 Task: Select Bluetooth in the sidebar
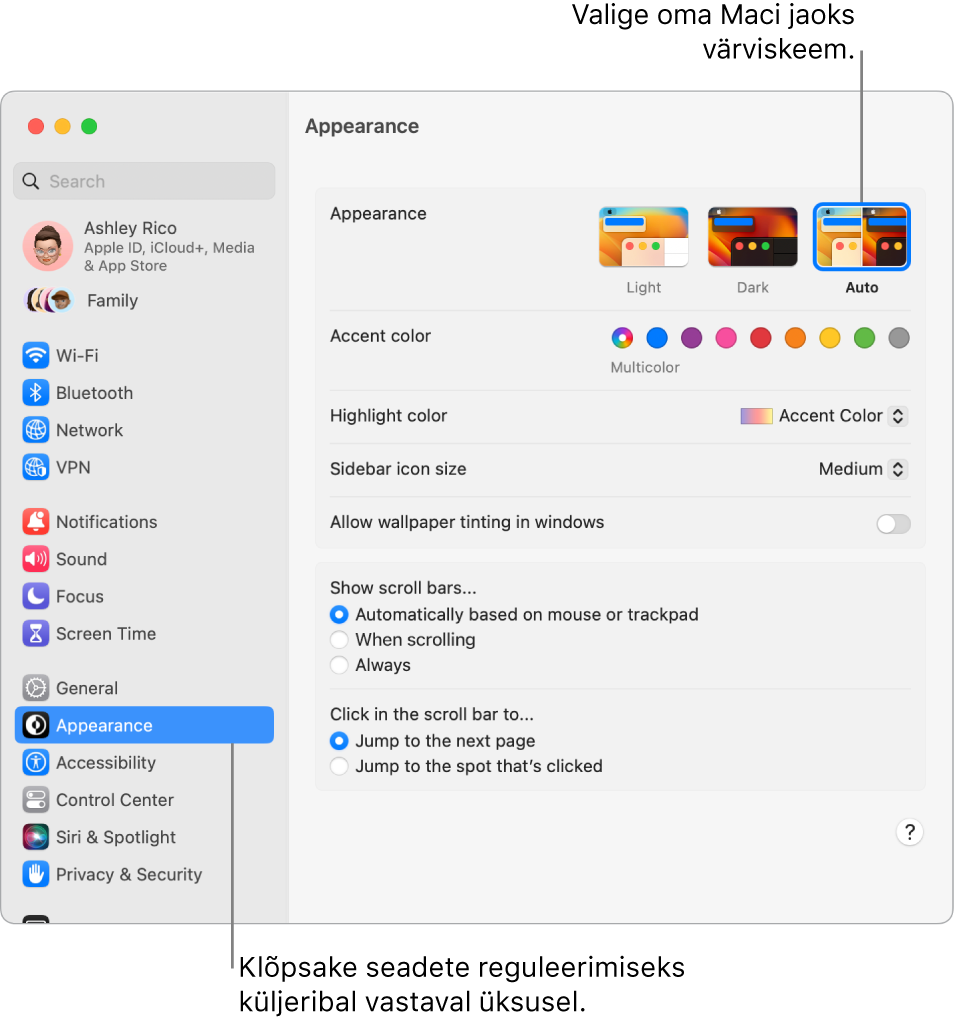coord(95,393)
